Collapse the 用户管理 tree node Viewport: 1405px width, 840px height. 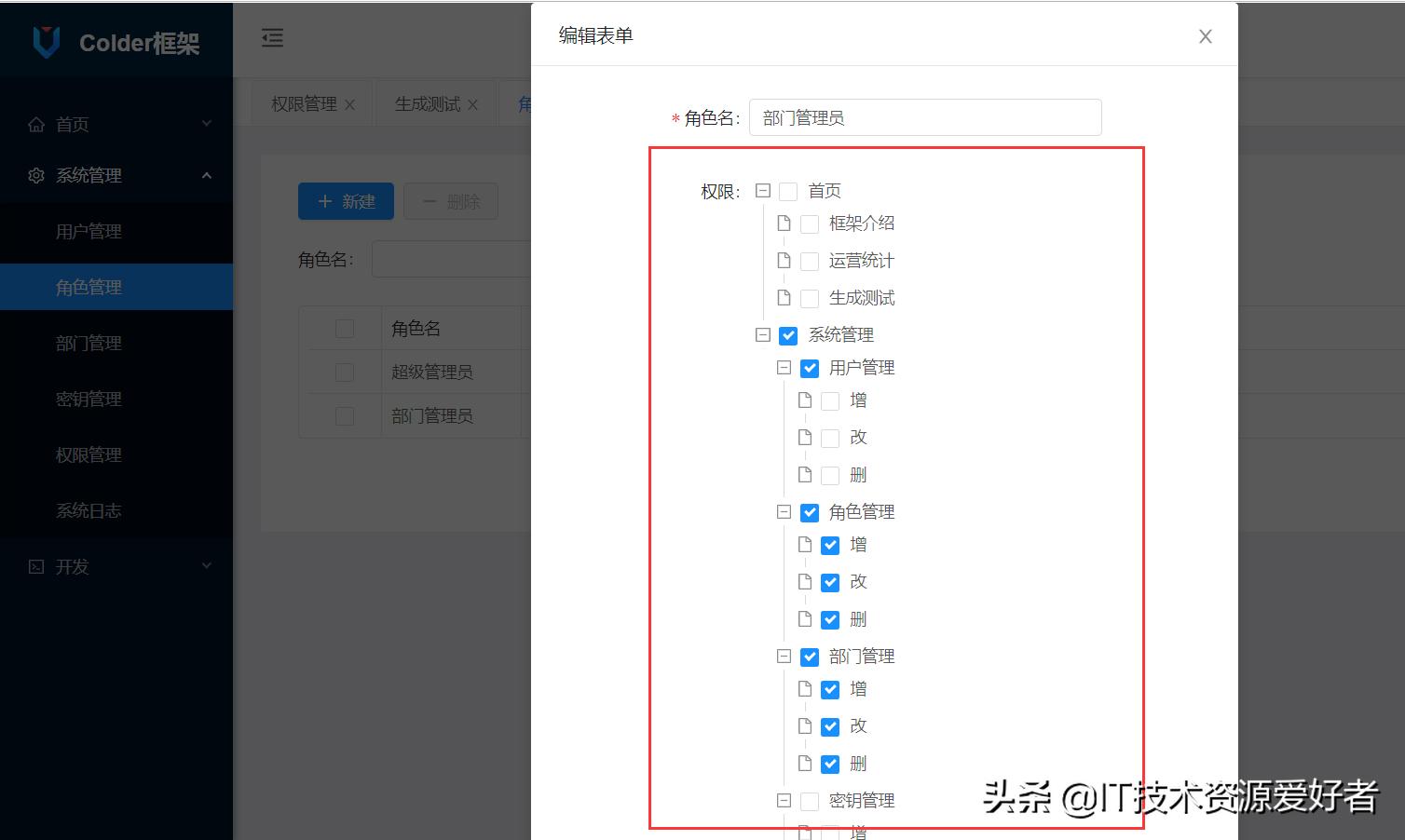point(784,367)
